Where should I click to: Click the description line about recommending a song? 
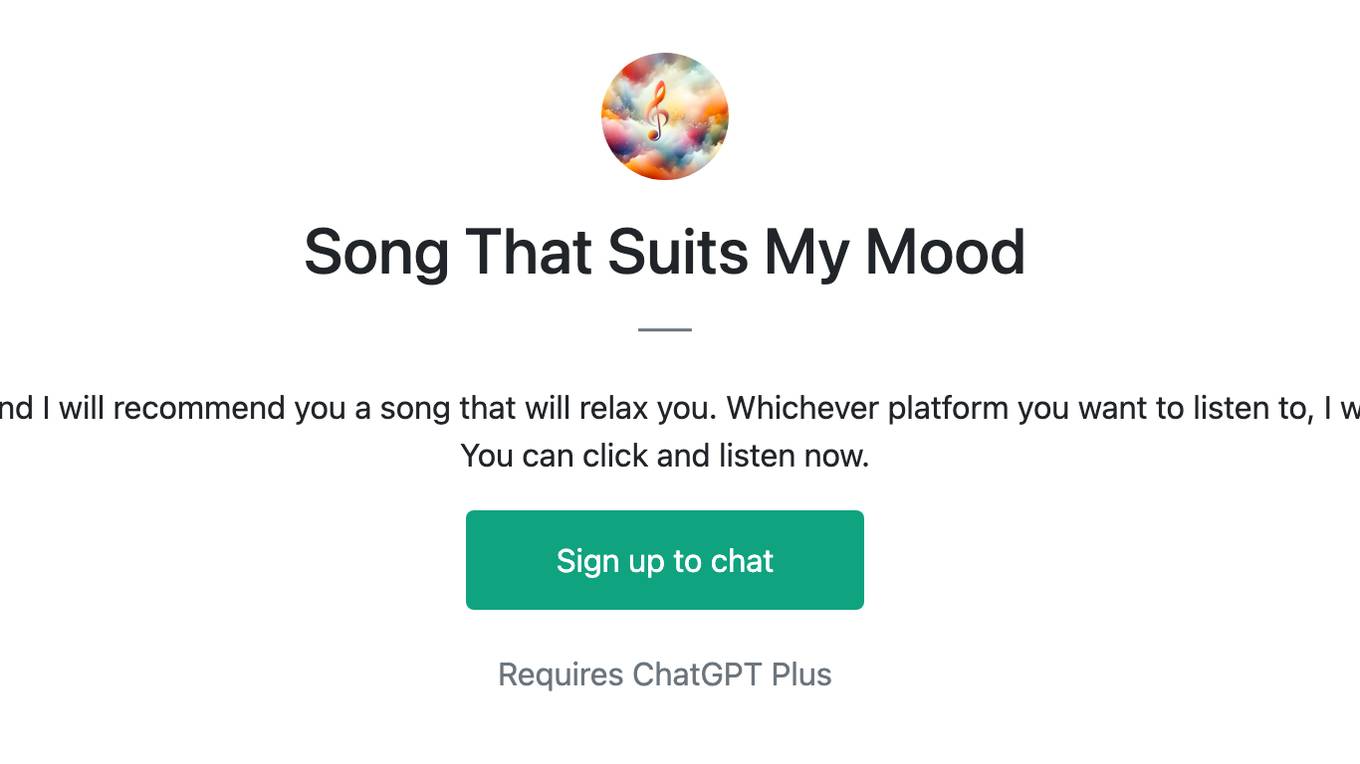[x=680, y=408]
